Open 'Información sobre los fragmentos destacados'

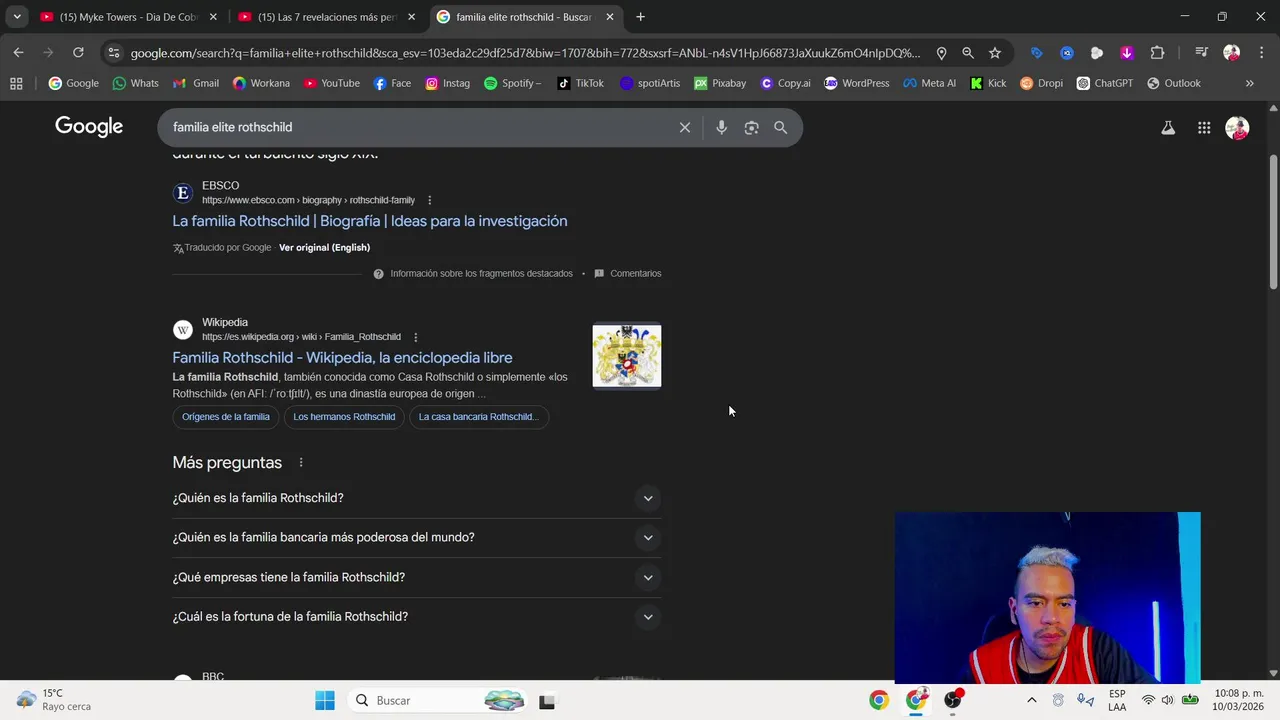(481, 273)
